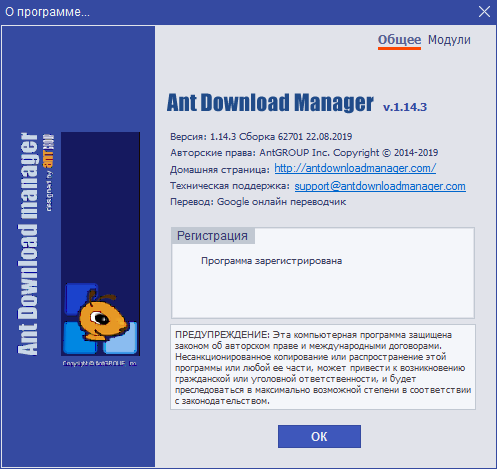497x469 pixels.
Task: Click the Регистрация group header
Action: click(212, 236)
